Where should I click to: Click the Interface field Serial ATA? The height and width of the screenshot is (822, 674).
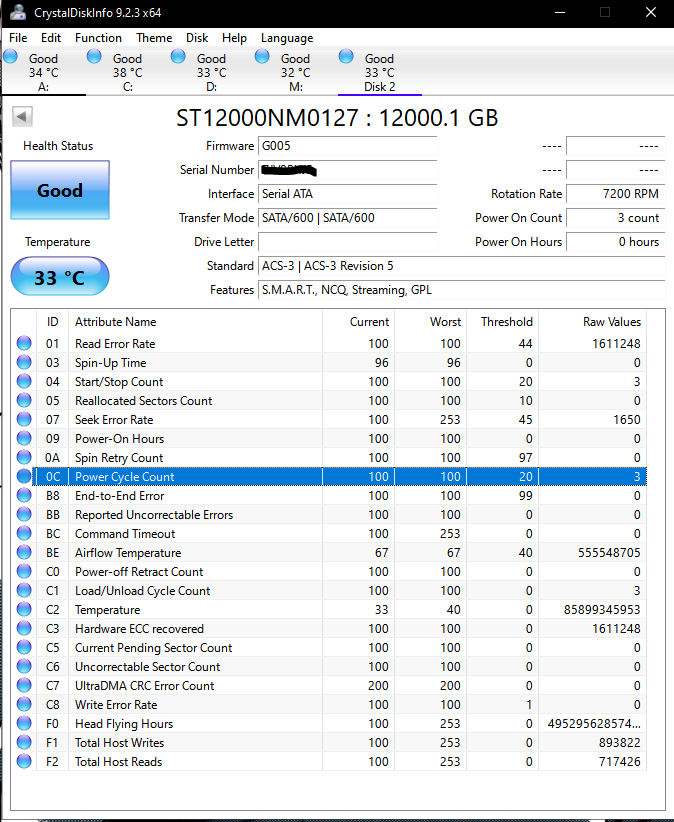click(347, 194)
